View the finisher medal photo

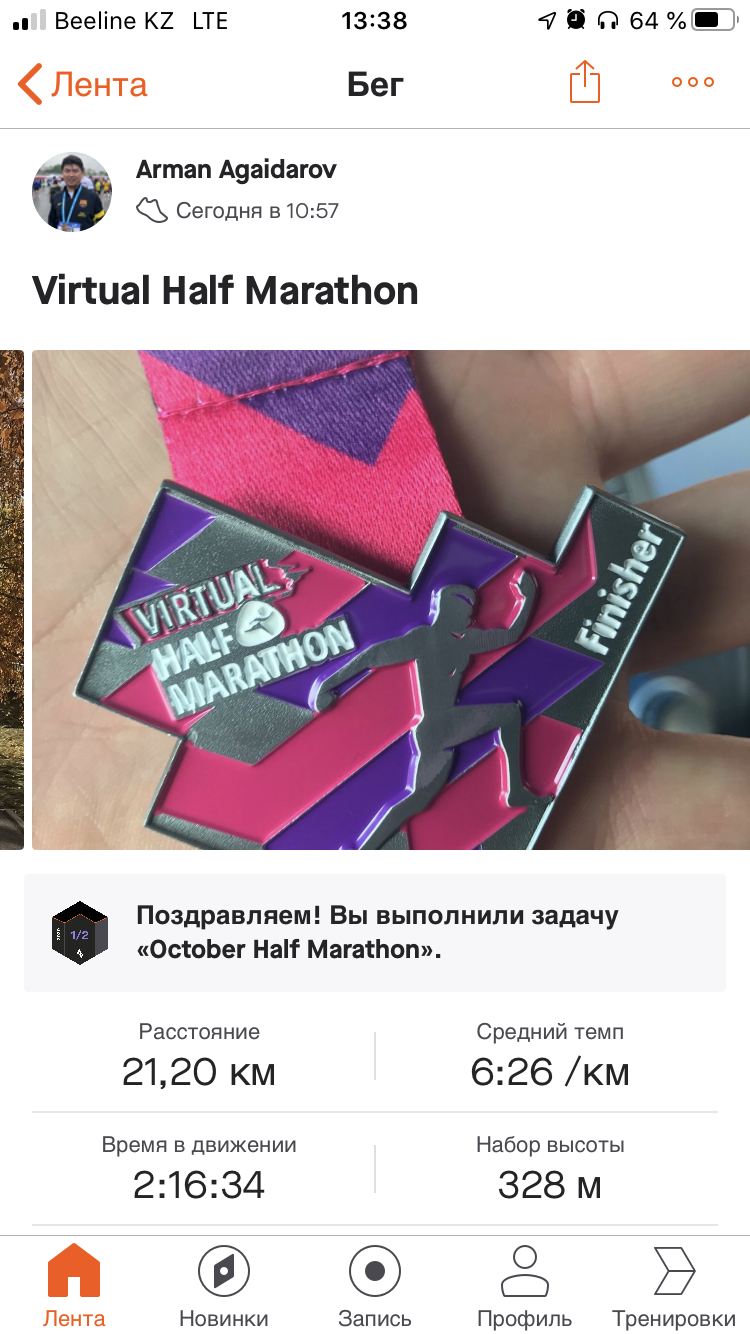(391, 600)
